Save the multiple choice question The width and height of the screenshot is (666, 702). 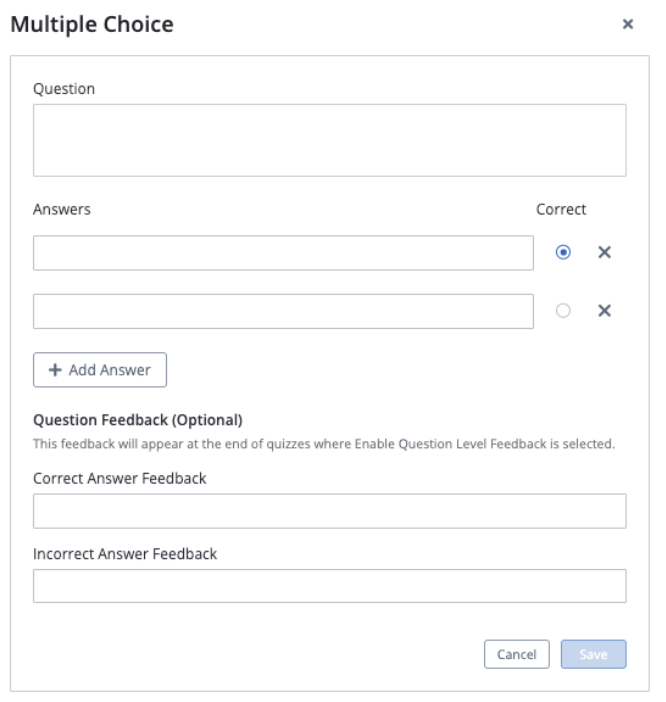[x=593, y=654]
